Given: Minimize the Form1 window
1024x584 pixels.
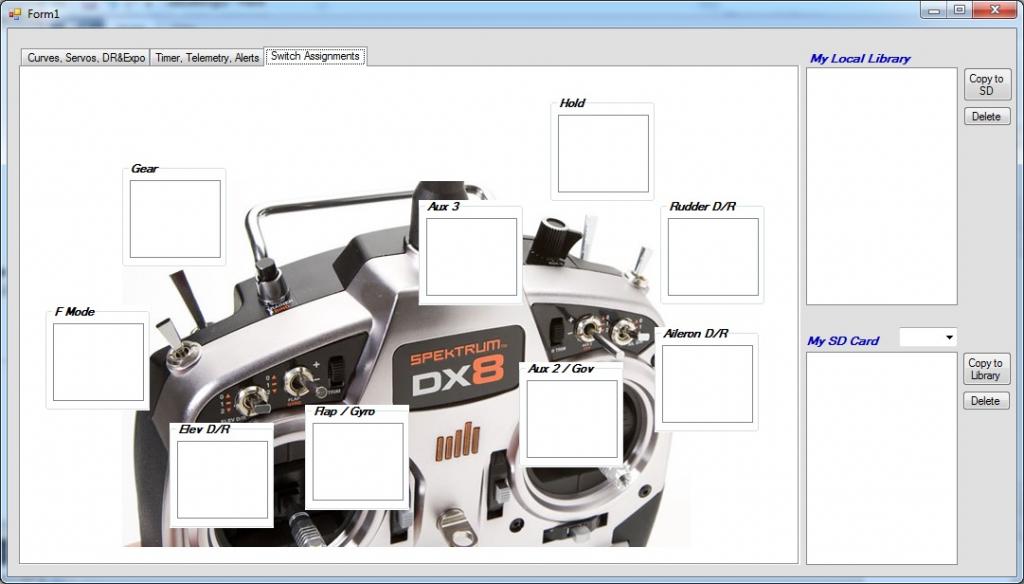Looking at the screenshot, I should click(935, 10).
